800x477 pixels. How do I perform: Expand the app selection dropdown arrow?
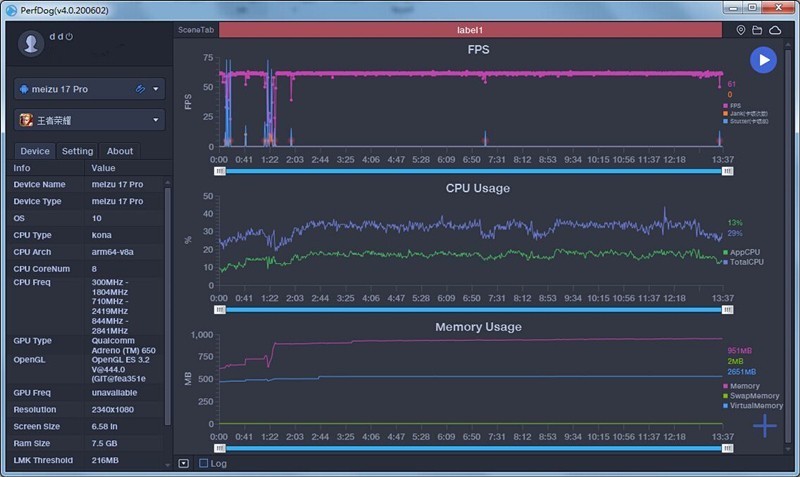(x=157, y=121)
